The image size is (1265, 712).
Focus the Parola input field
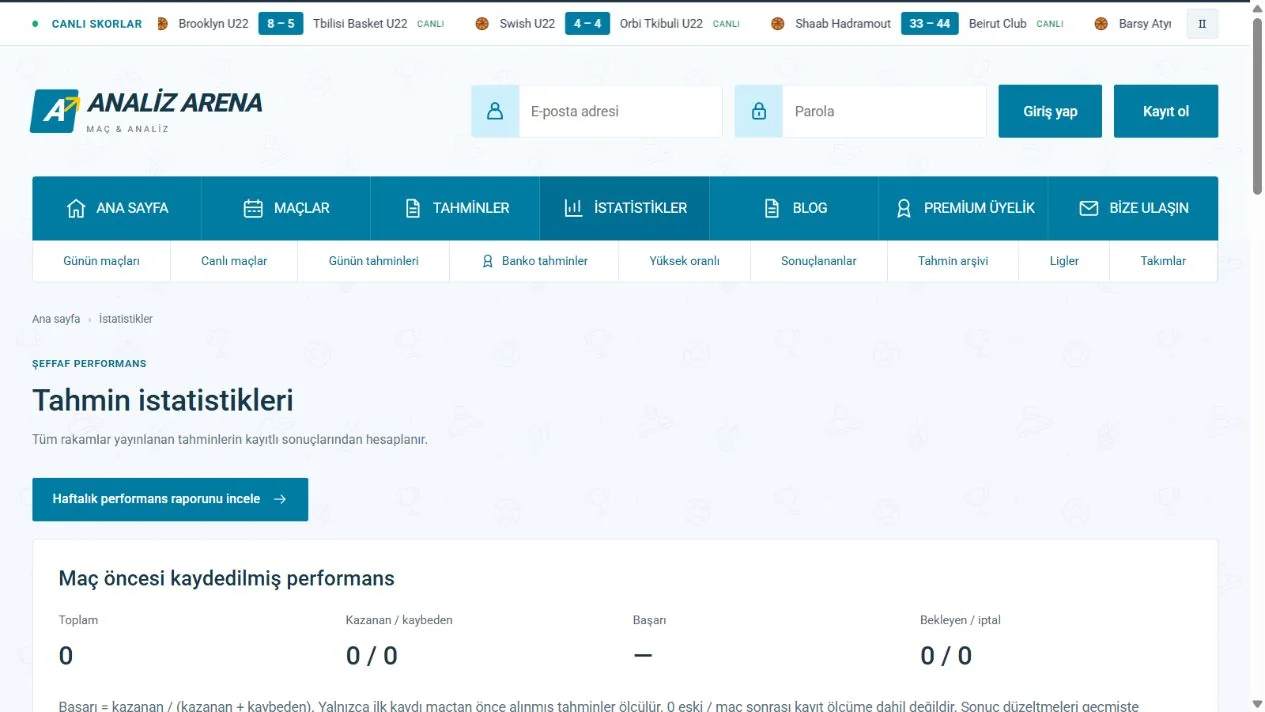pos(884,111)
